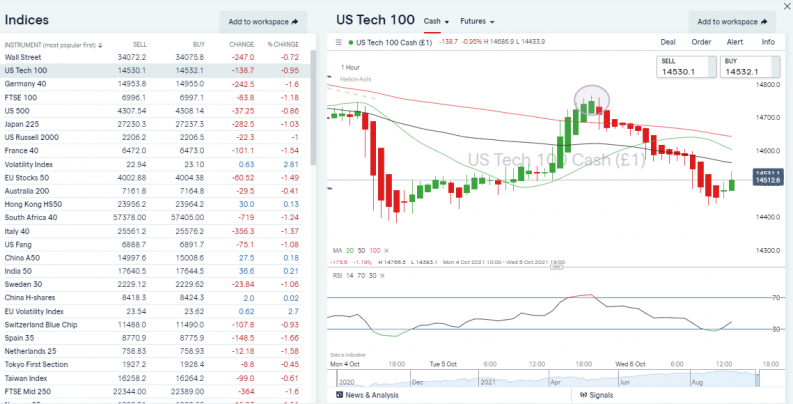Click the arrow on Indices Add to workspace

coord(295,22)
